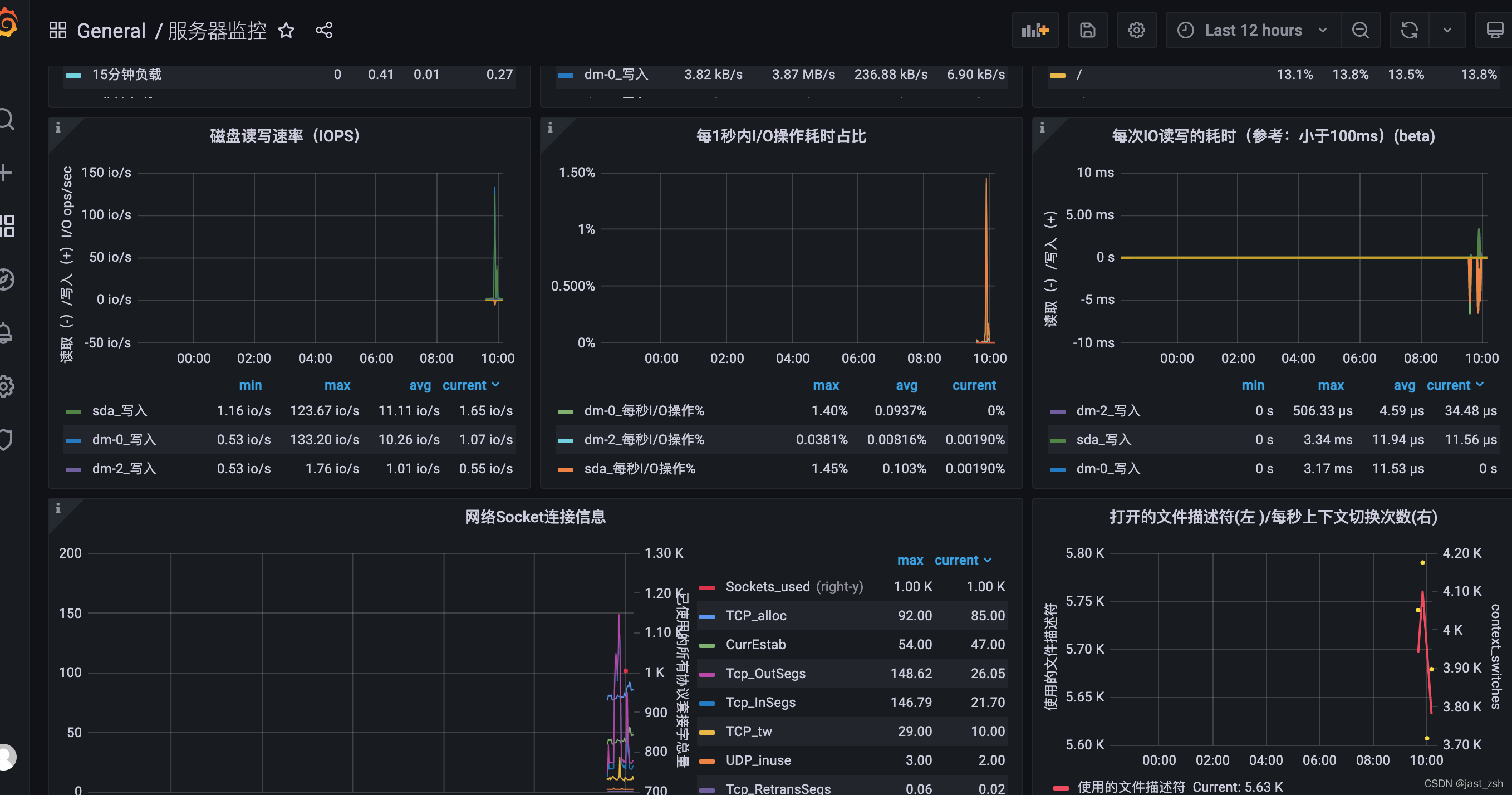This screenshot has width=1512, height=795.
Task: Zoom out the time range with magnifier icon
Action: click(x=1361, y=30)
